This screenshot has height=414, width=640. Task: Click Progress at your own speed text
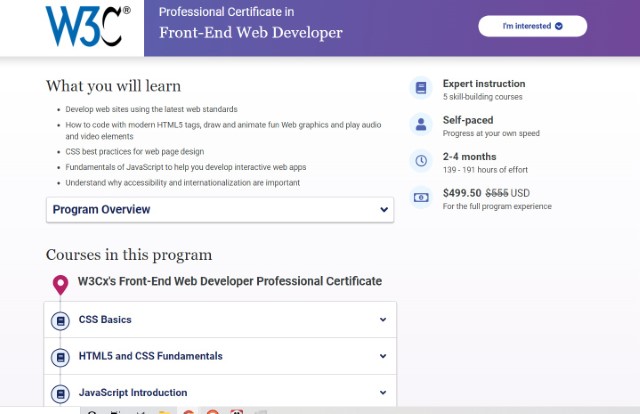coord(491,134)
